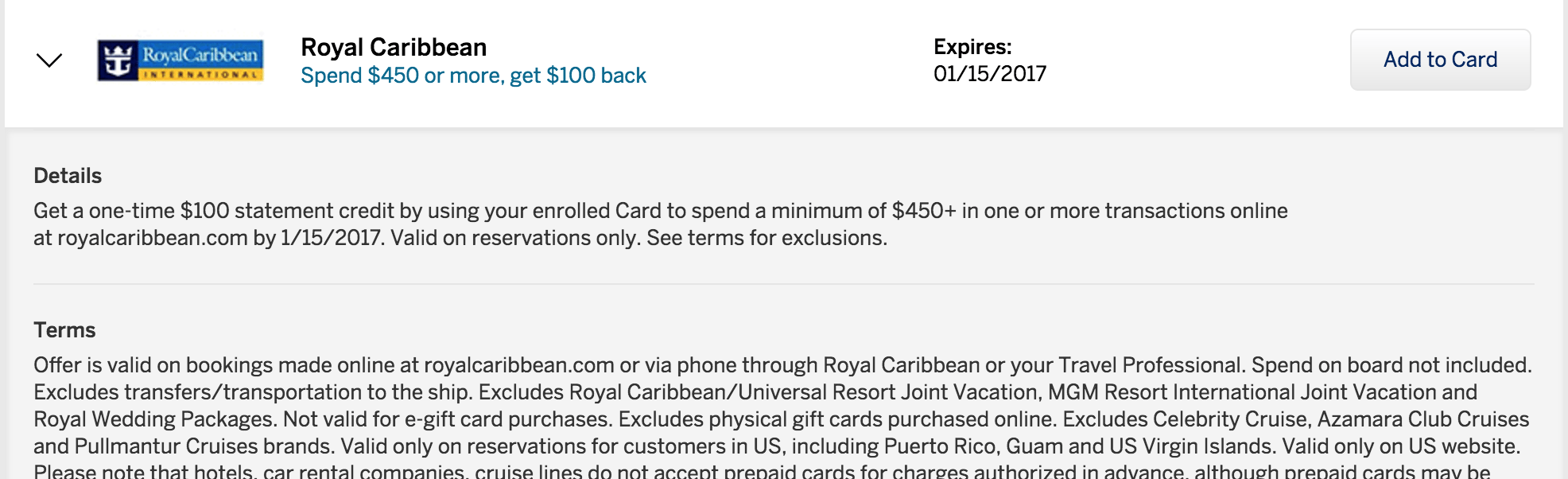Click royalcaribbean.com in the Terms paragraph
Image resolution: width=1568 pixels, height=479 pixels.
(x=519, y=365)
